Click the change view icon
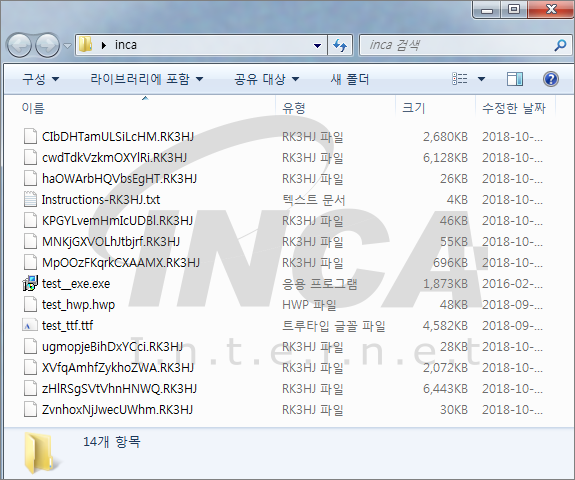This screenshot has width=575, height=480. [x=460, y=78]
